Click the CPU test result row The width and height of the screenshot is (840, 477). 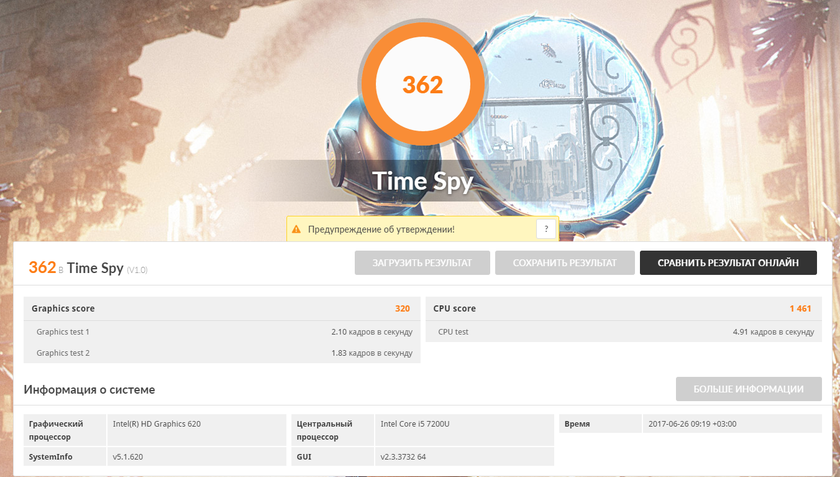tap(625, 332)
